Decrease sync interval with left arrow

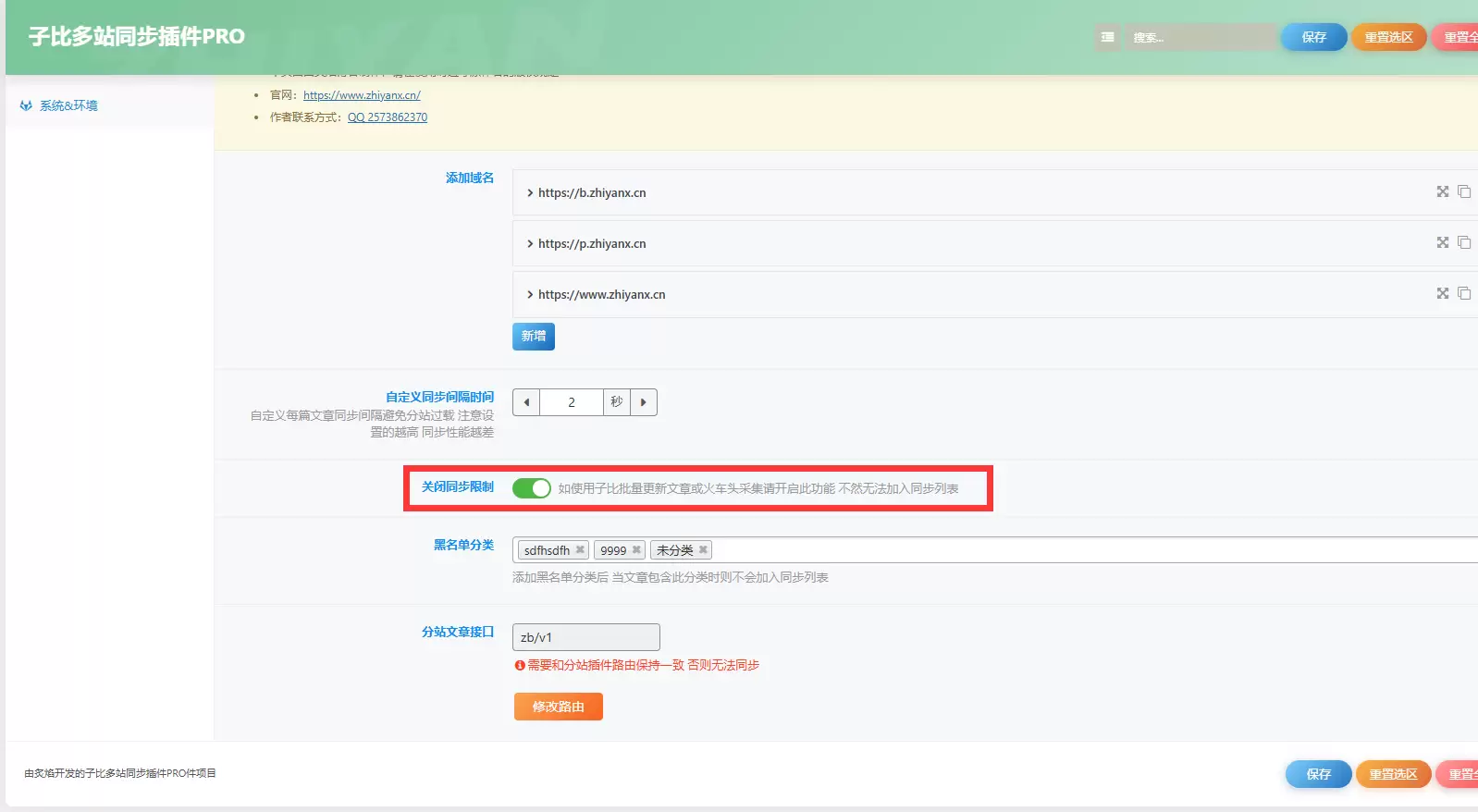point(526,402)
